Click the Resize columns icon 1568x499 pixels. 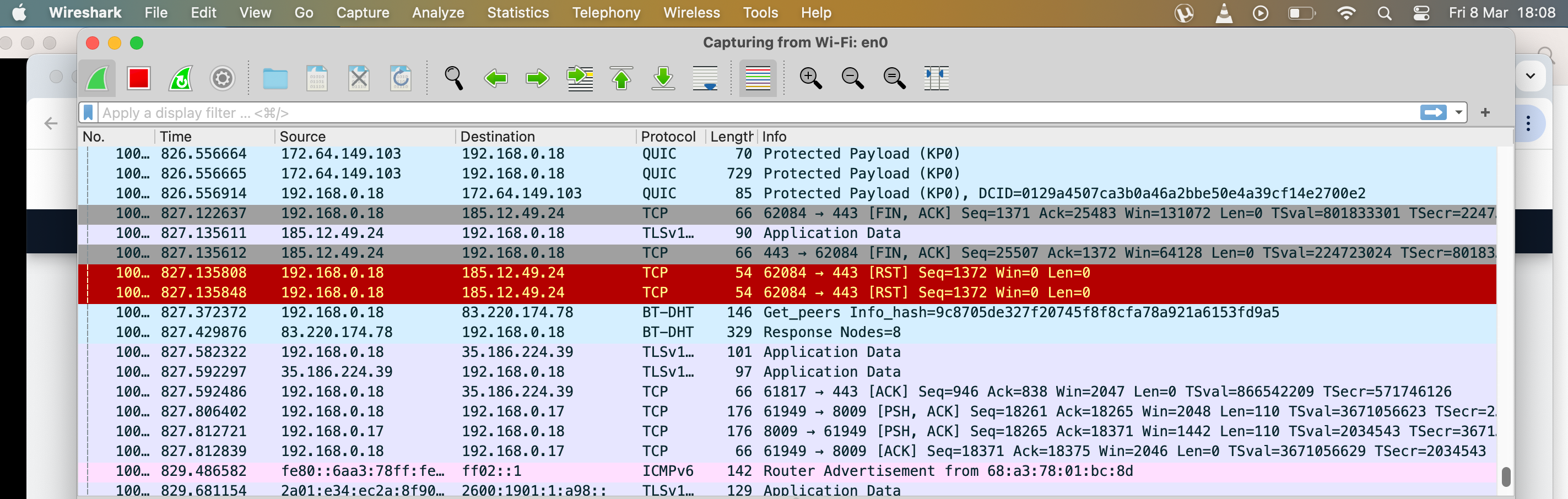(936, 79)
